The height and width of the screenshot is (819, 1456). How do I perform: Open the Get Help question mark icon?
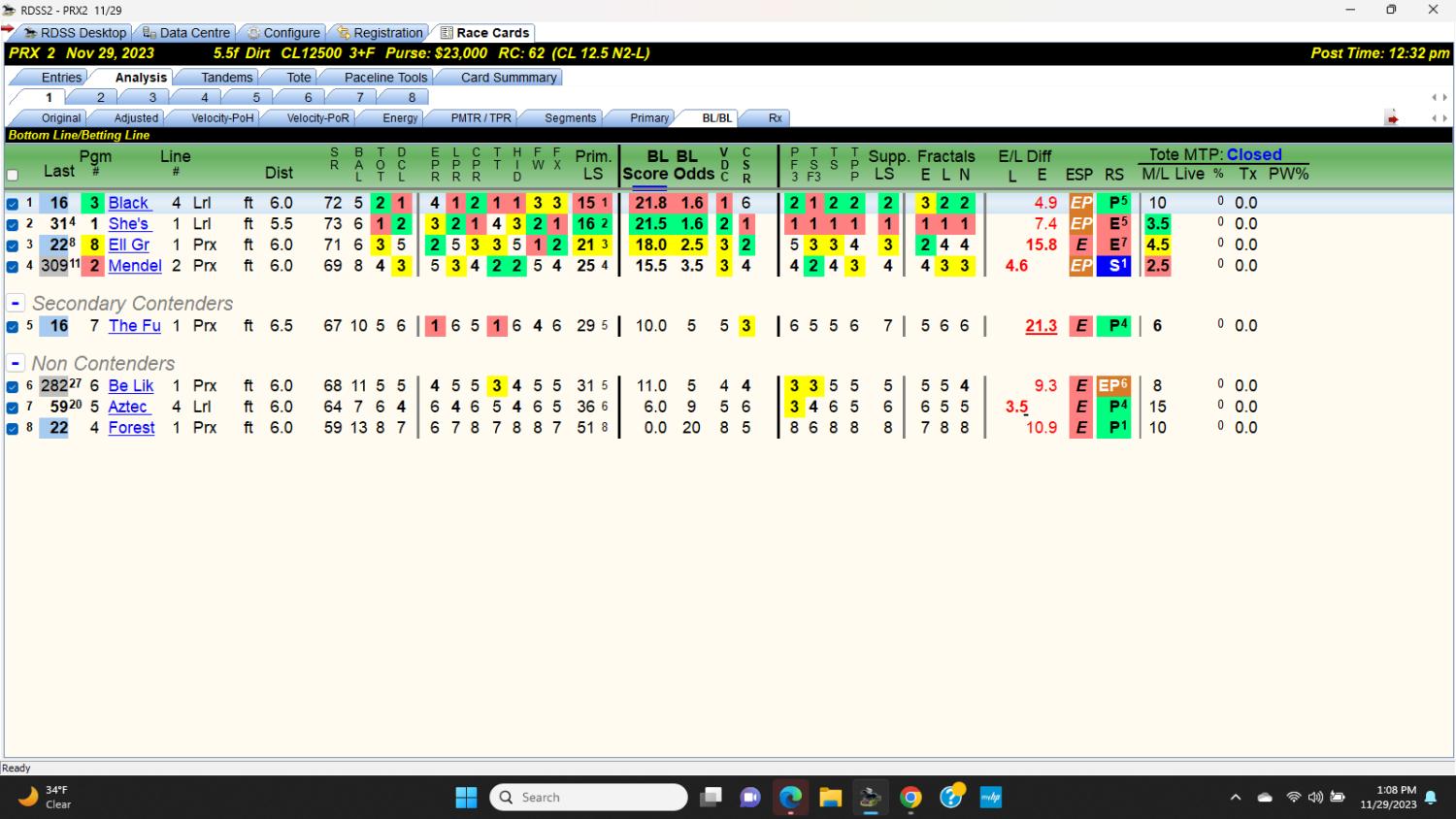pos(951,796)
